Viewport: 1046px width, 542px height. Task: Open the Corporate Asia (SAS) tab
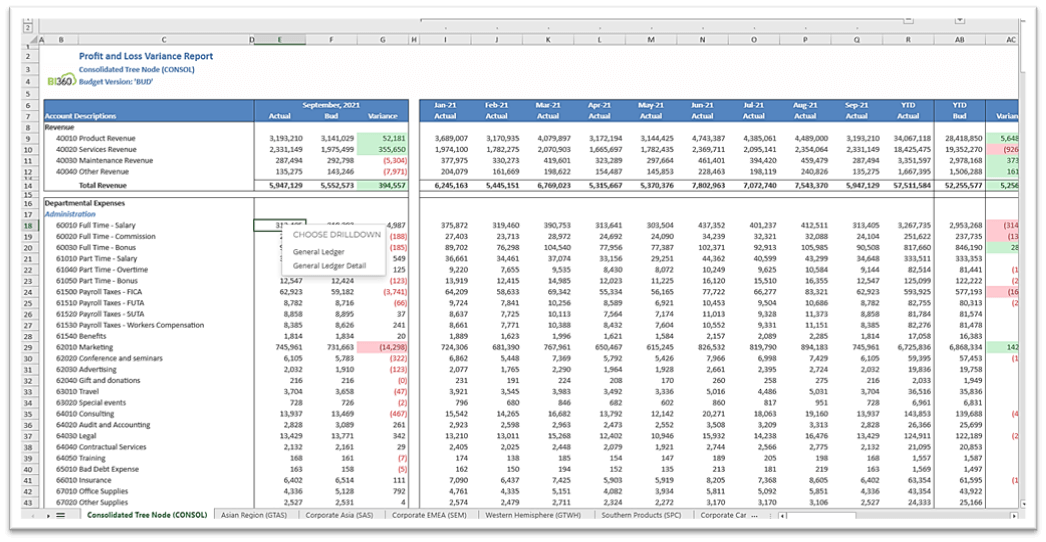339,515
